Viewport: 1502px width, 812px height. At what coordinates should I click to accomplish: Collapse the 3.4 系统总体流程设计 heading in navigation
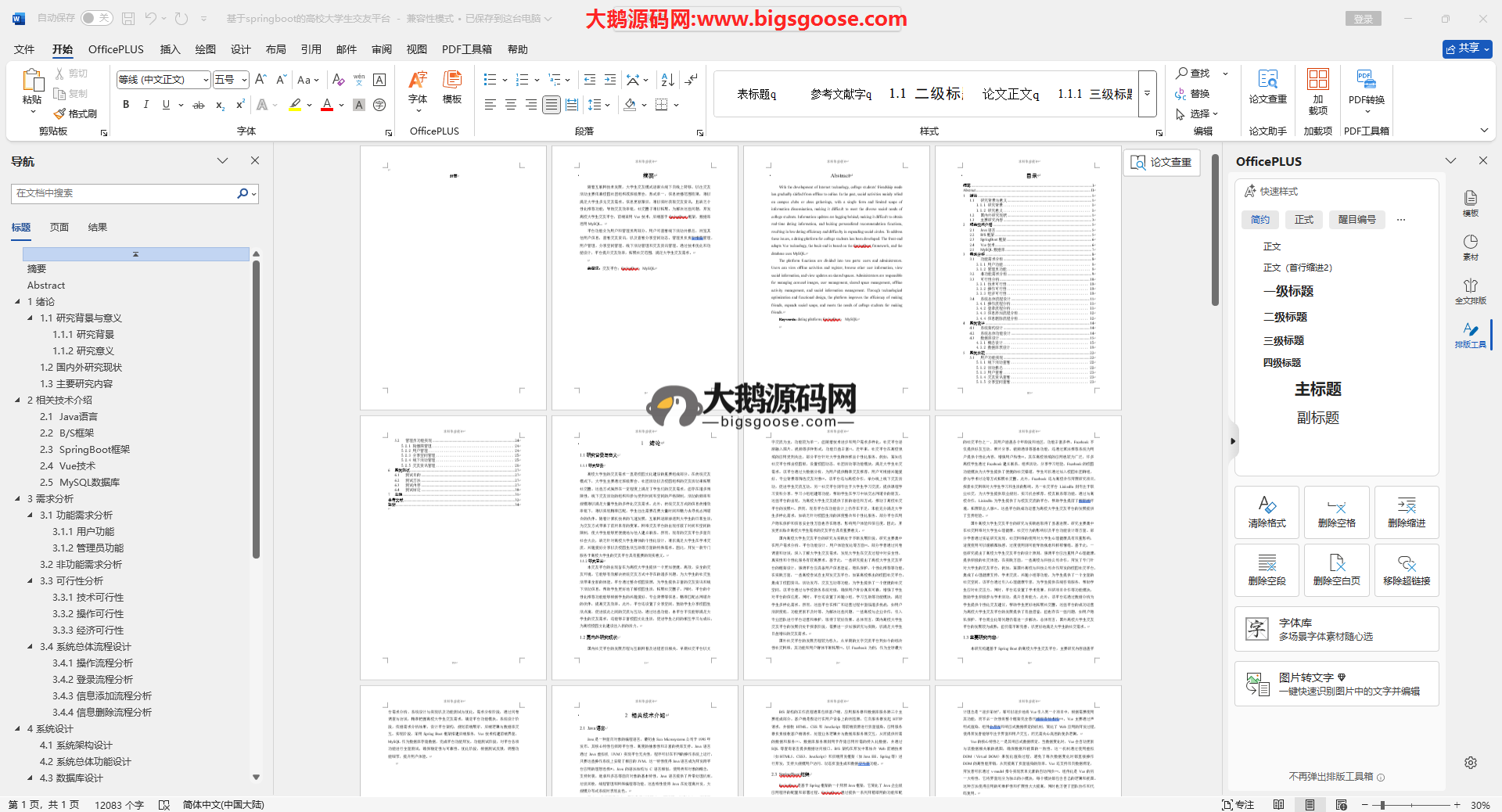click(31, 647)
